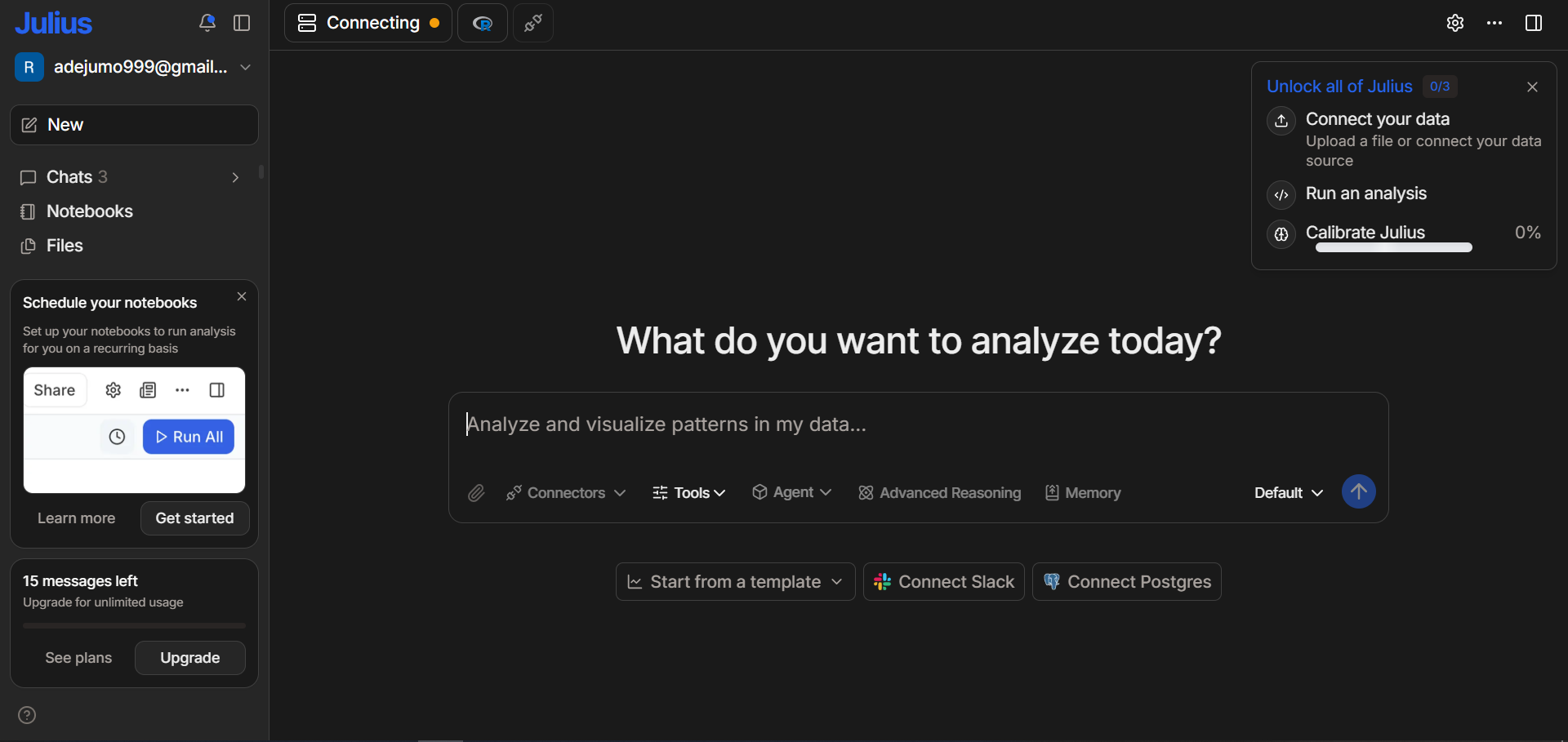
Task: Open Notebooks in the sidebar
Action: (89, 211)
